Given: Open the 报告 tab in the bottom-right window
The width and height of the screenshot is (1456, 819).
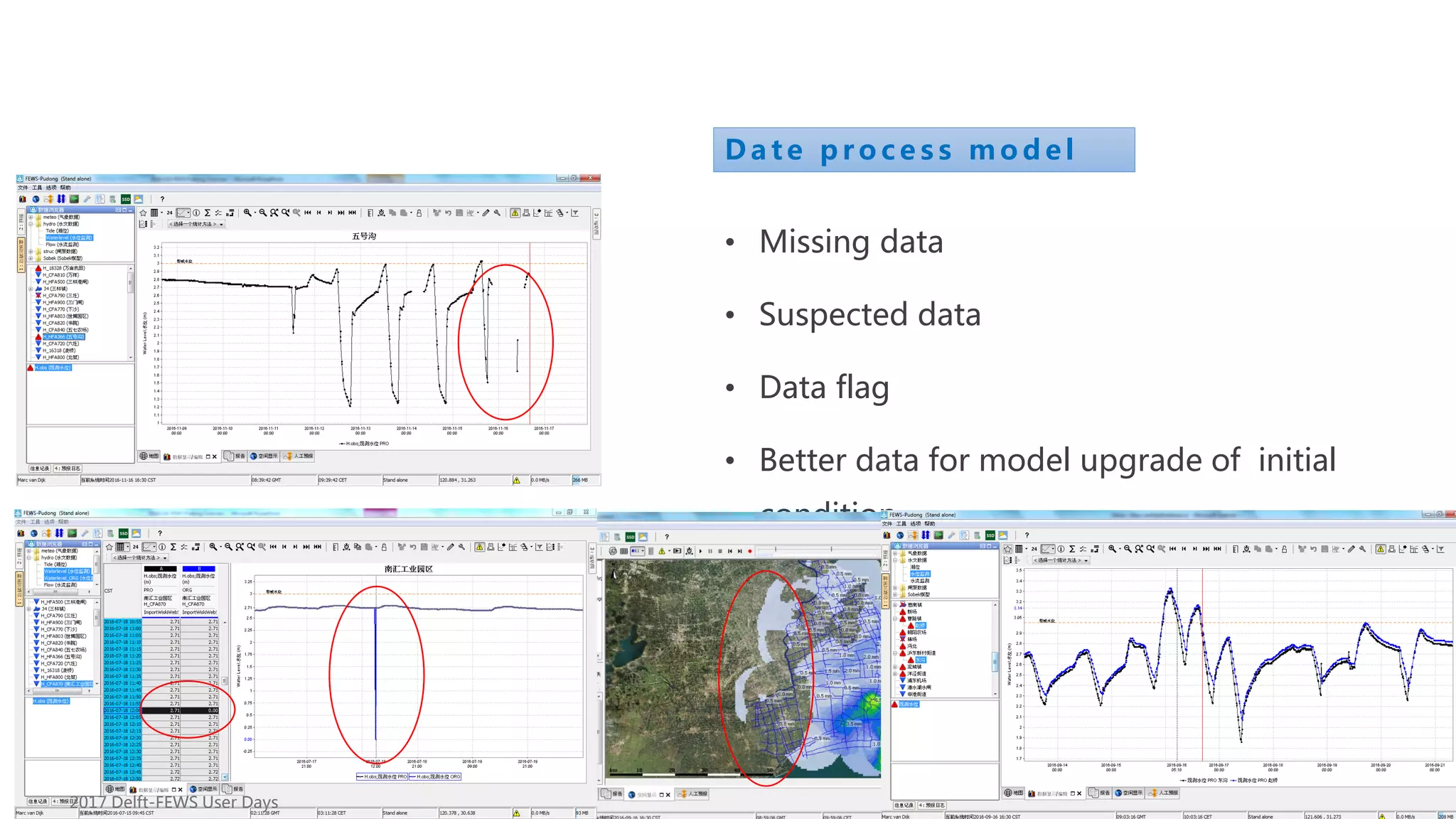Looking at the screenshot, I should [x=1101, y=793].
